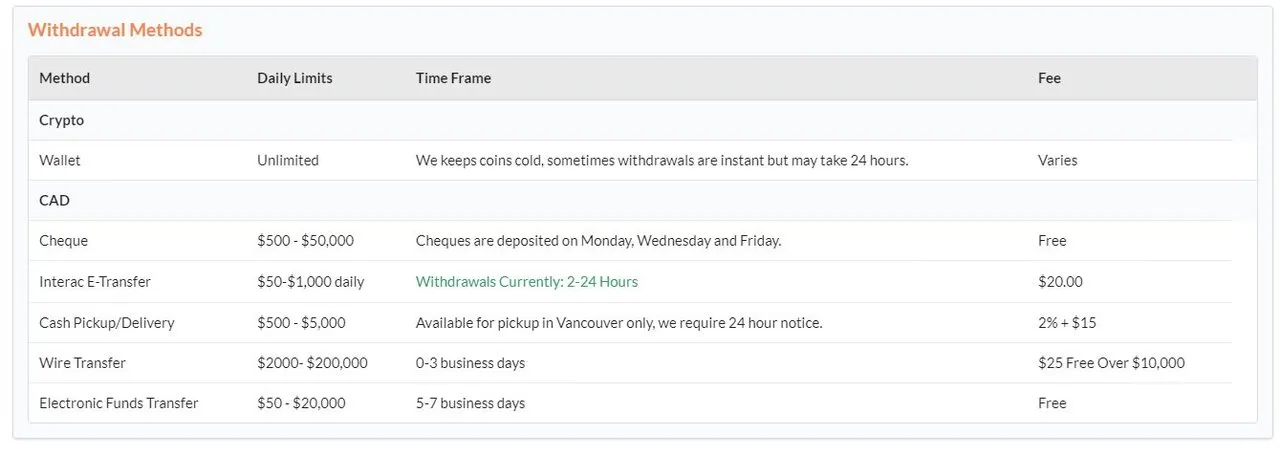Click $25 Free Over $10,000 fee
Viewport: 1280px width, 456px height.
point(1111,363)
